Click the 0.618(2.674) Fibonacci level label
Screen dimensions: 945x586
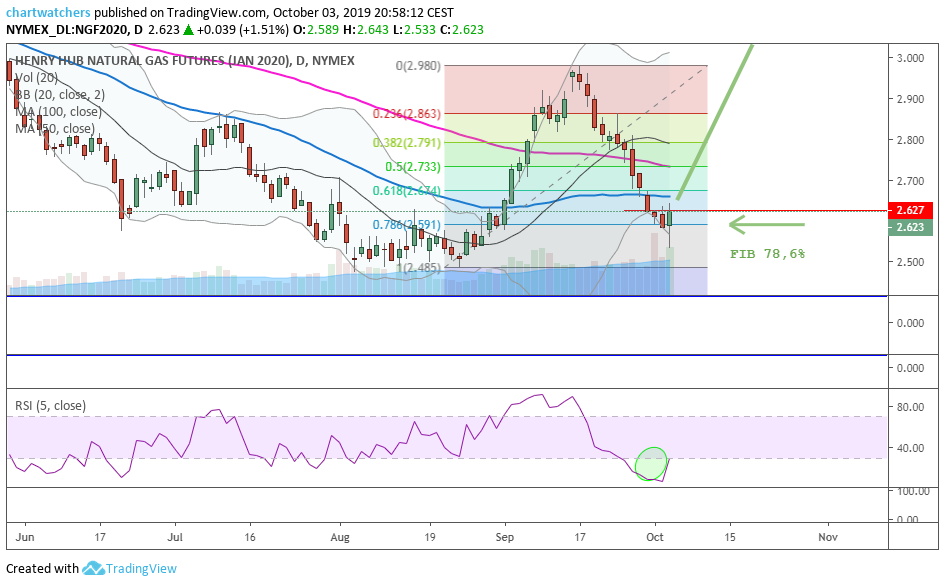click(406, 191)
